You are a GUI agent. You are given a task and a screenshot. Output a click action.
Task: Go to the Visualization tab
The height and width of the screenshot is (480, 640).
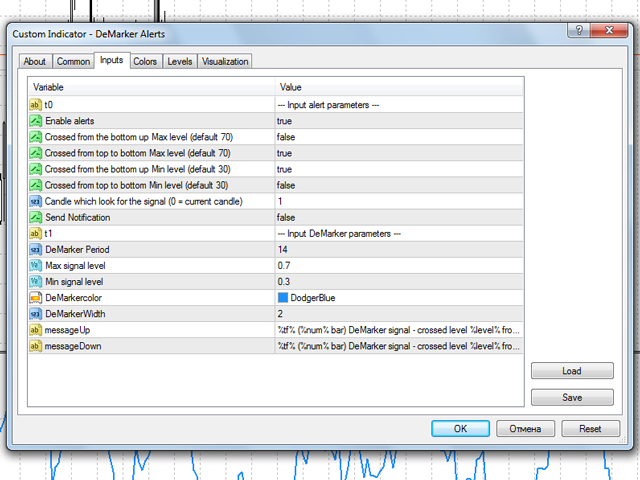tap(225, 62)
